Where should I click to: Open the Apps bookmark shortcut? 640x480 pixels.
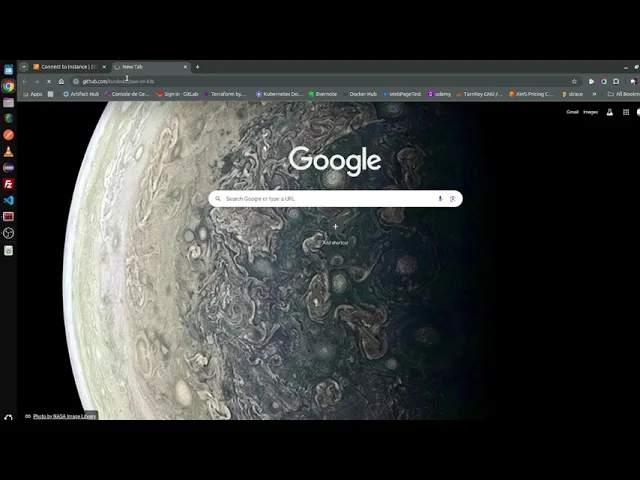tap(33, 94)
